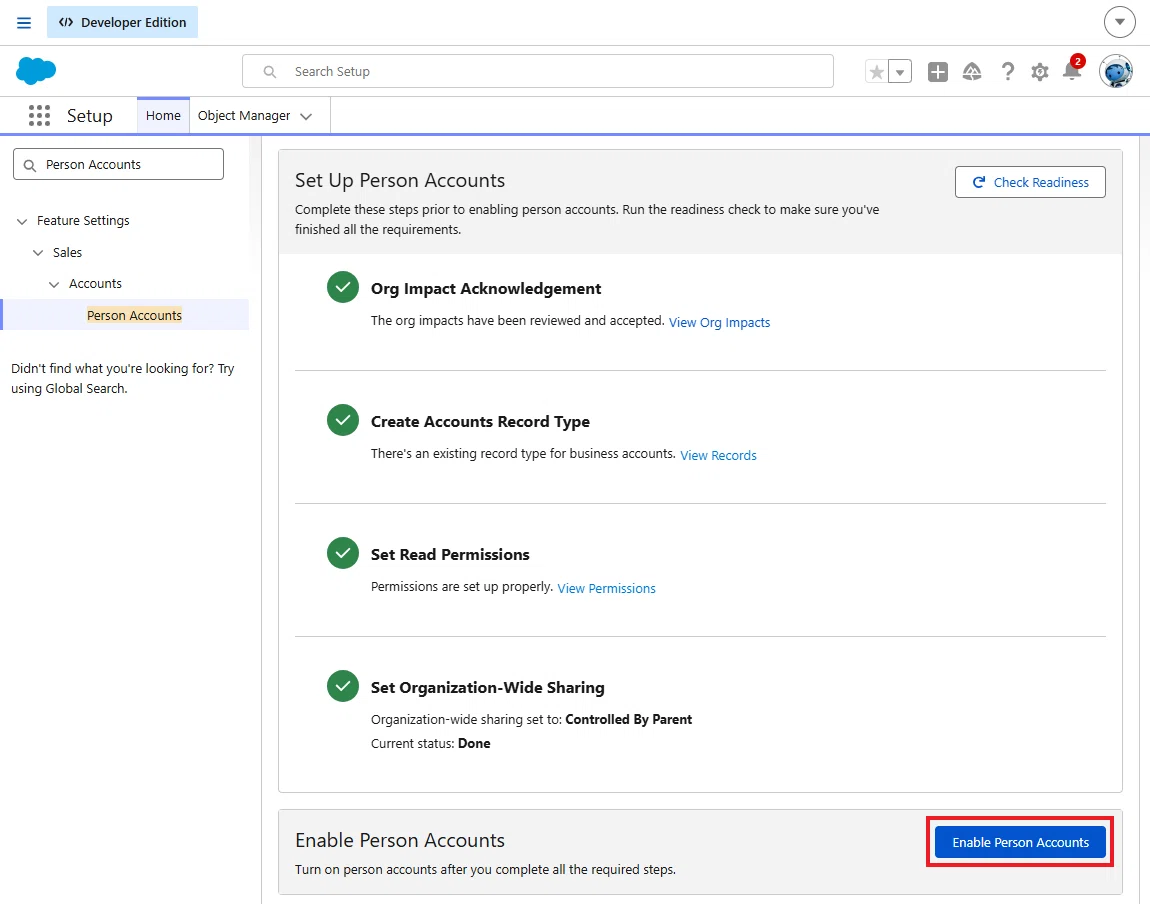Open the View Records link
This screenshot has width=1150, height=904.
pos(718,455)
